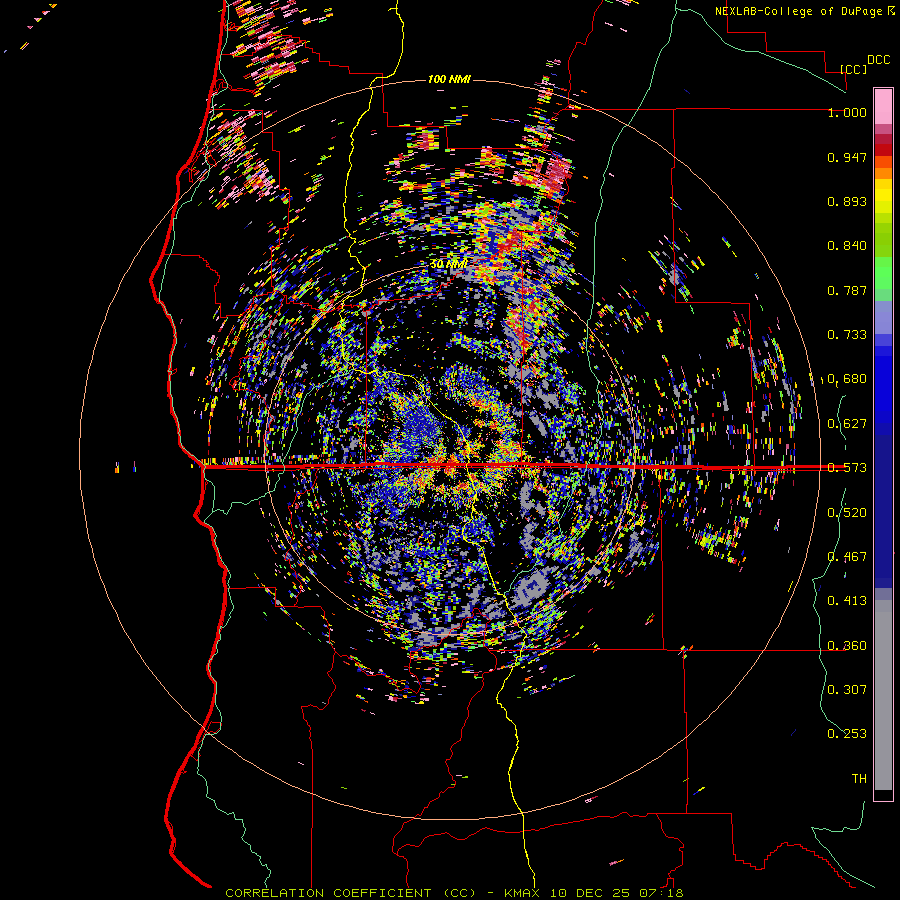Select the 0.733 scale value
Image resolution: width=900 pixels, height=900 pixels.
pos(847,335)
